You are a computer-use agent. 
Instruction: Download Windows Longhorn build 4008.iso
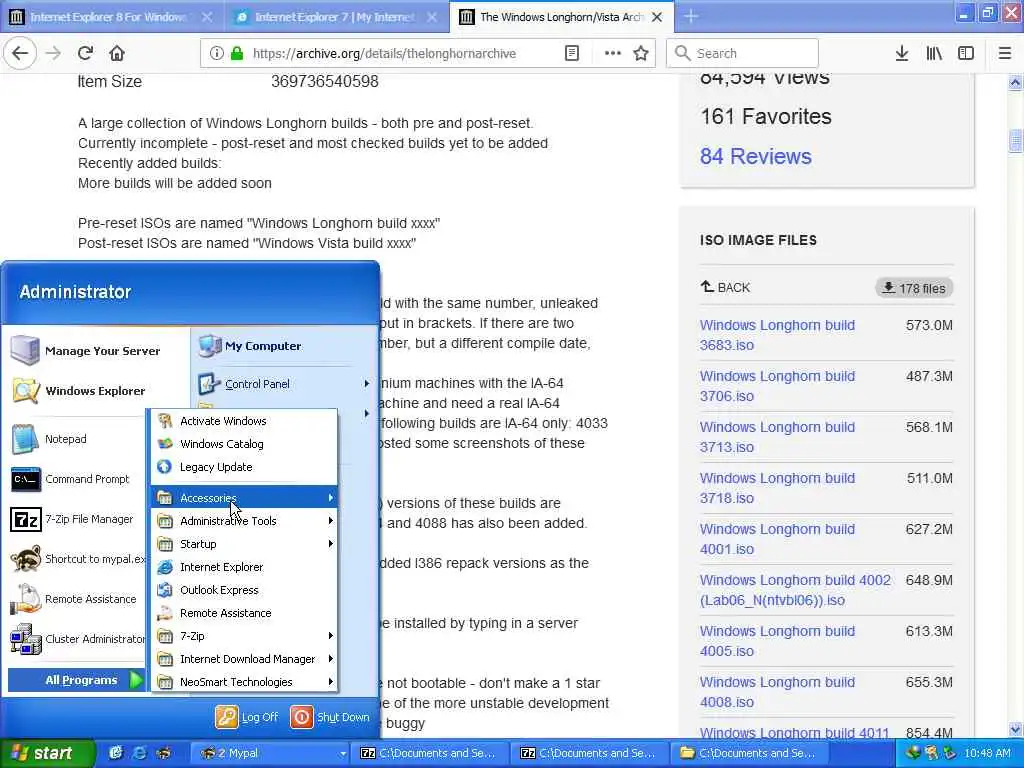coord(777,692)
